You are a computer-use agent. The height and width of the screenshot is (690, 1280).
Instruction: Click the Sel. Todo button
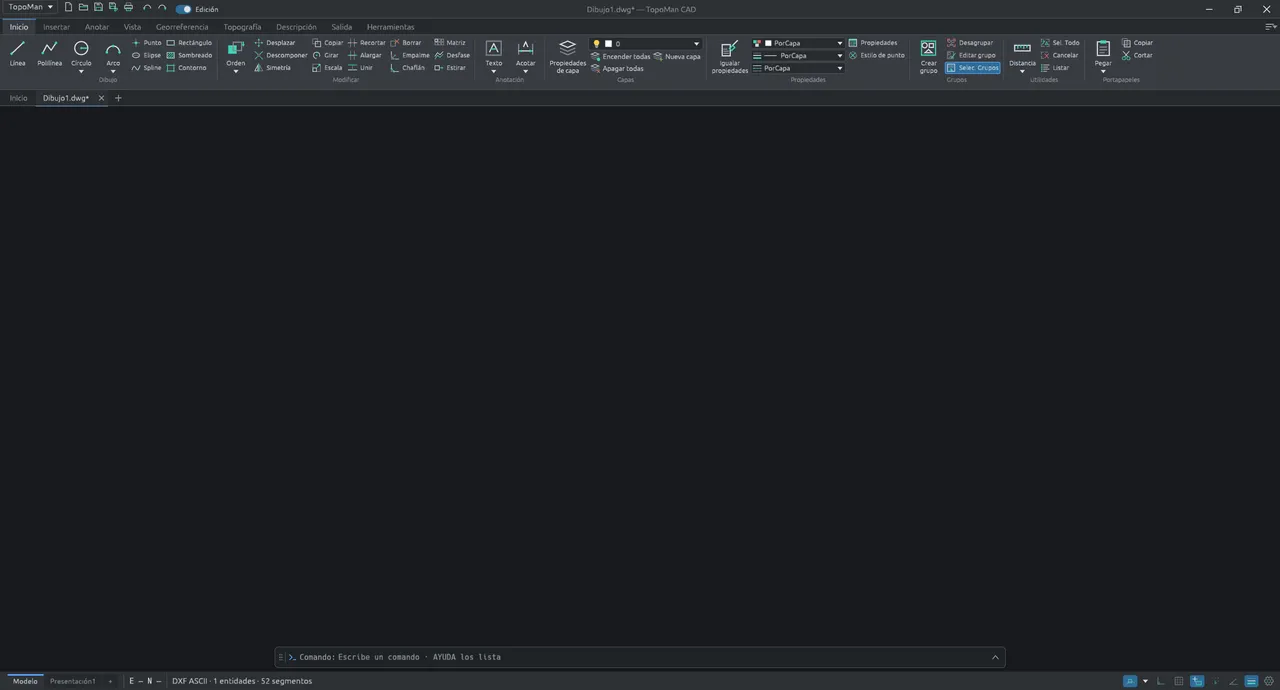tap(1060, 43)
